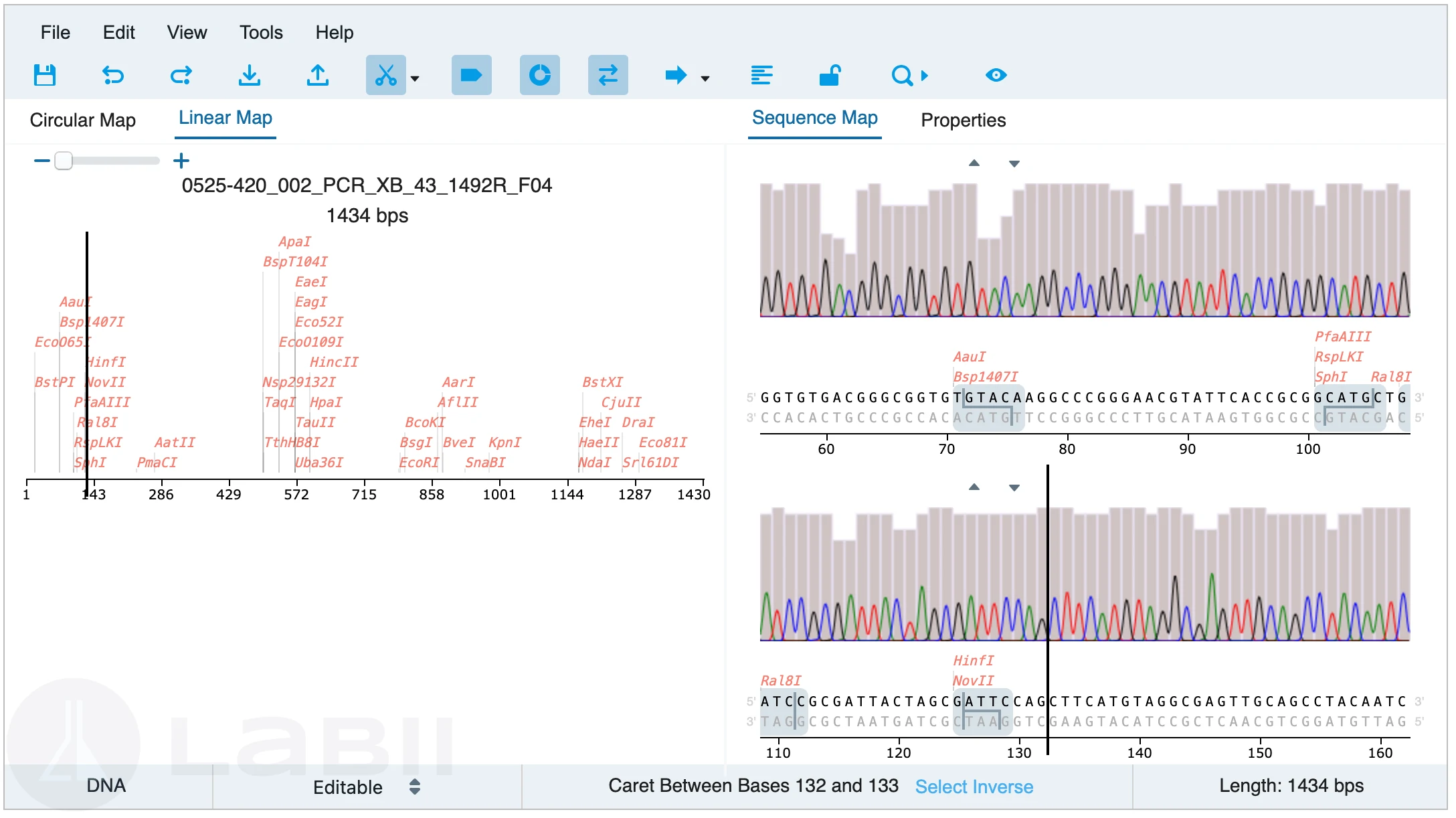Click the unlock padlock icon
The width and height of the screenshot is (1456, 818).
pyautogui.click(x=830, y=75)
